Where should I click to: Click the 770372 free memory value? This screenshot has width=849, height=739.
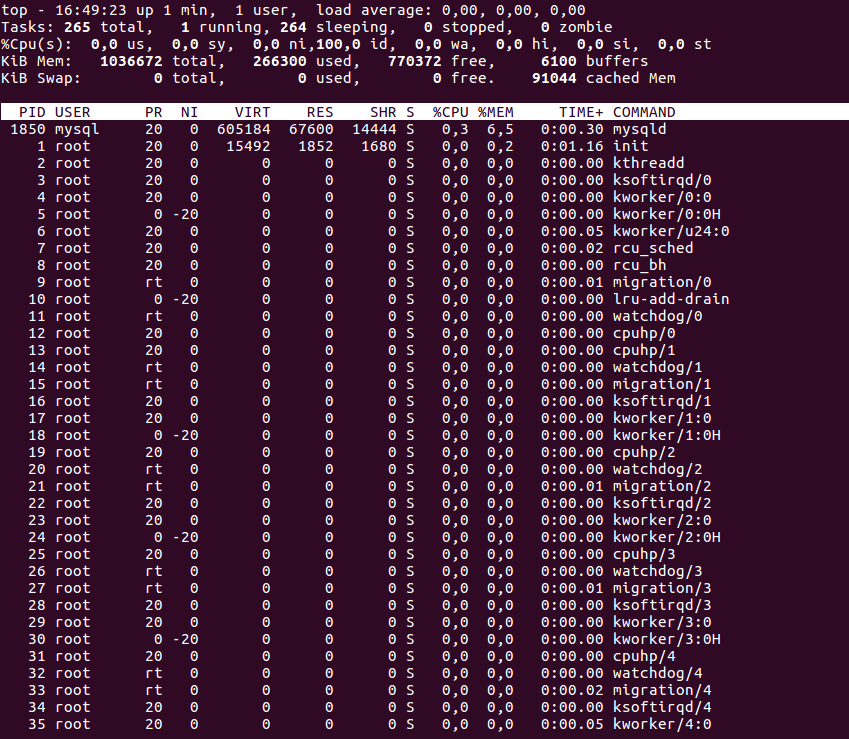click(414, 61)
